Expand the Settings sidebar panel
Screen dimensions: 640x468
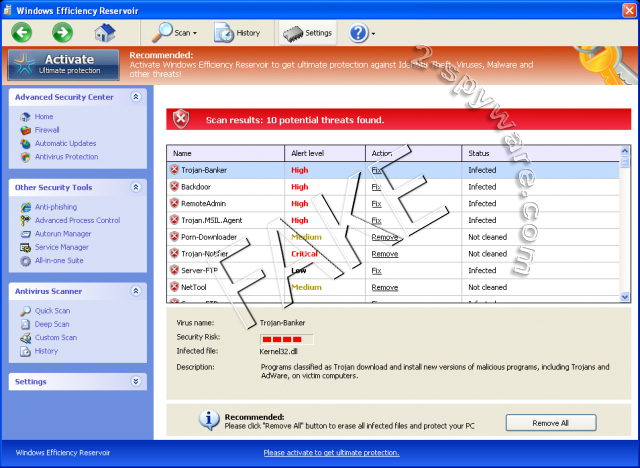136,381
